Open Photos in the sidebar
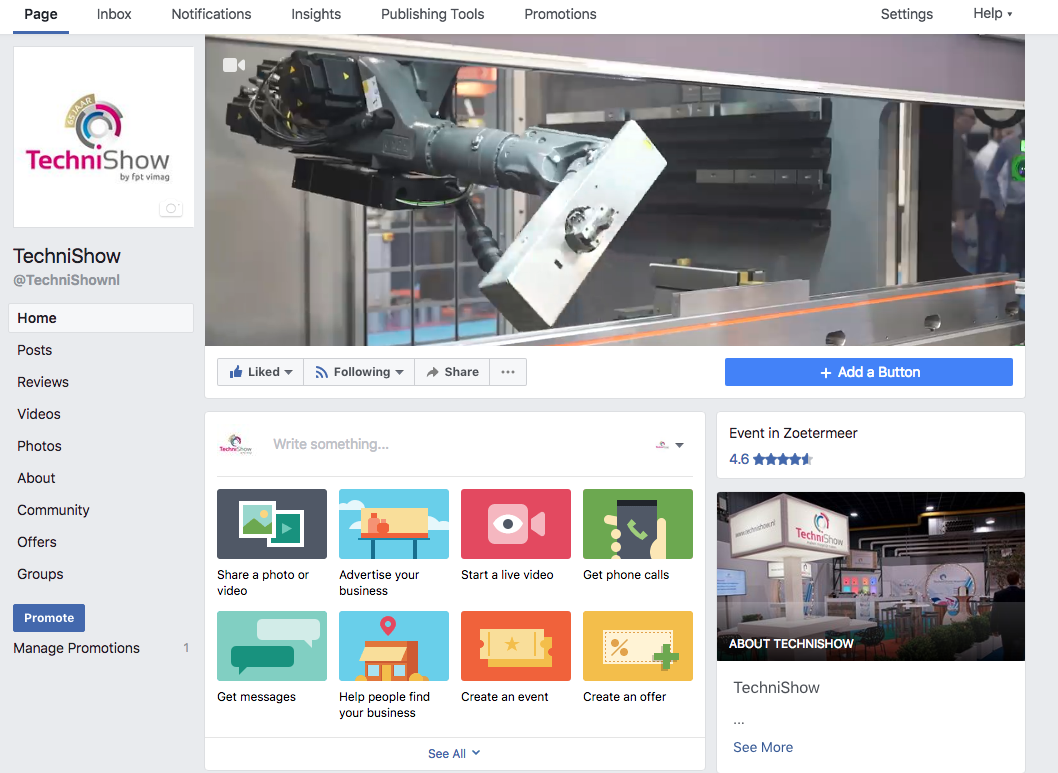 (x=39, y=446)
